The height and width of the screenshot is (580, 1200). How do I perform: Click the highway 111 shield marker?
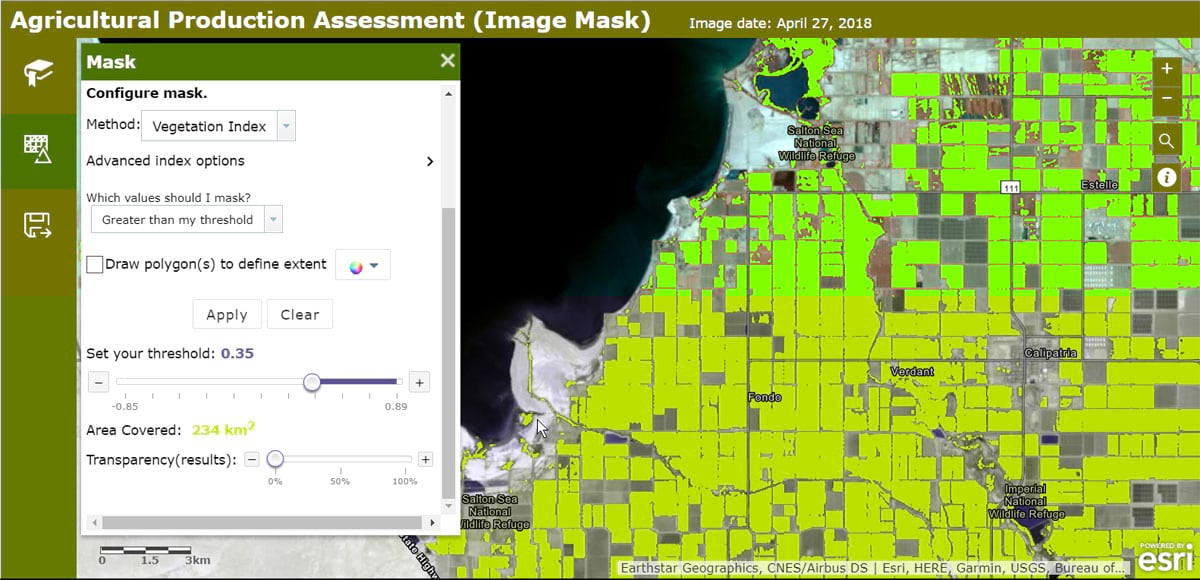pyautogui.click(x=1010, y=187)
